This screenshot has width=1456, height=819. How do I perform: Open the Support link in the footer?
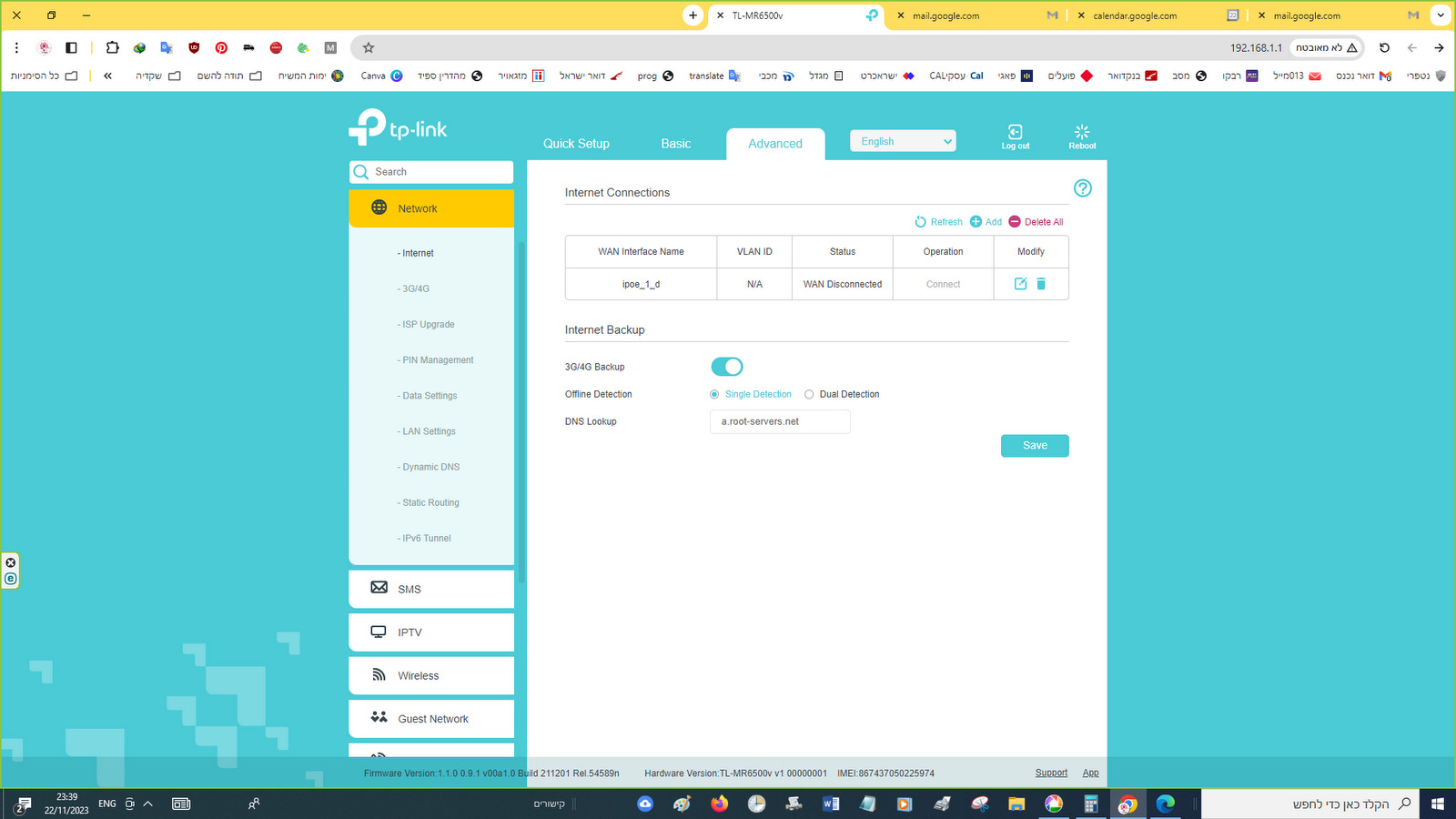coord(1051,773)
